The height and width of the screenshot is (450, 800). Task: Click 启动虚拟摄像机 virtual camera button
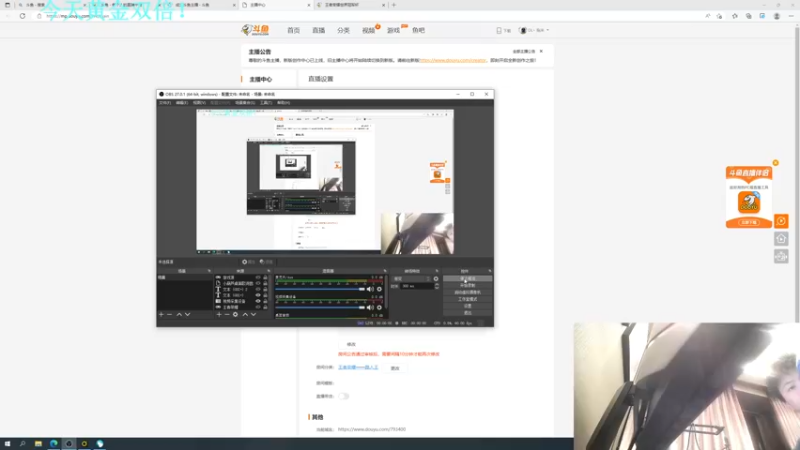point(467,292)
